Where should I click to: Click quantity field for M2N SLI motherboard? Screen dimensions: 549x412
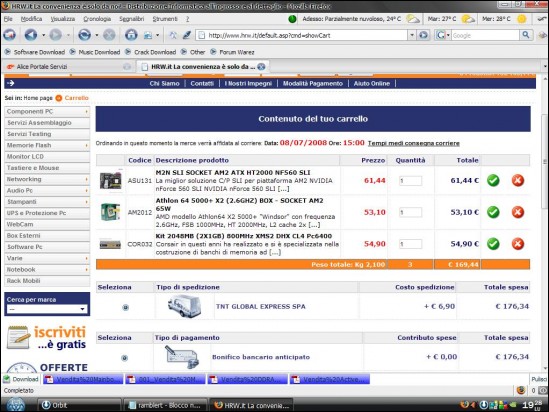410,181
